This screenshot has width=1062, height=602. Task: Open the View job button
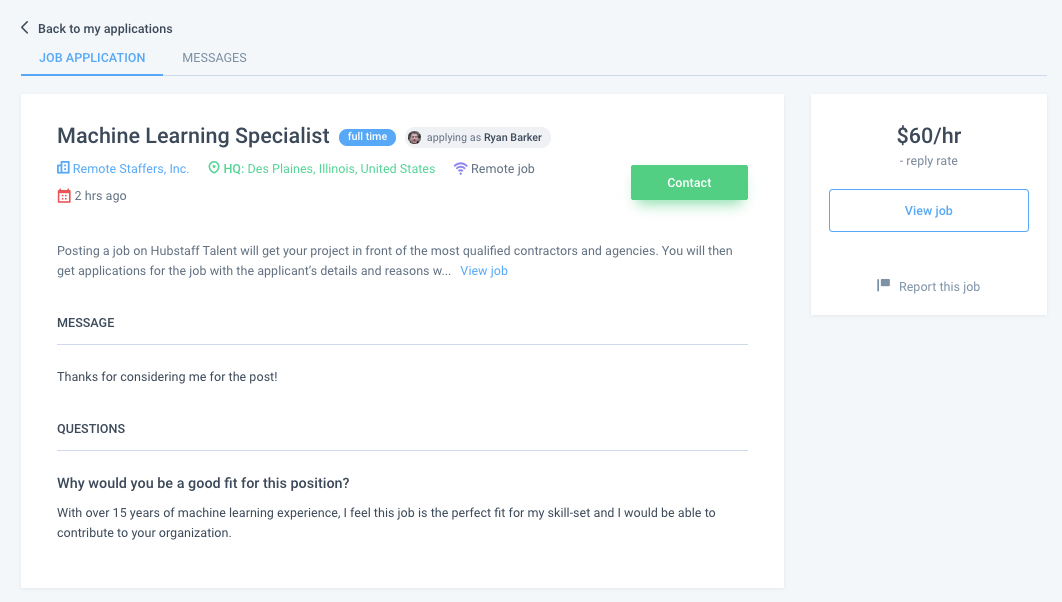[x=929, y=211]
